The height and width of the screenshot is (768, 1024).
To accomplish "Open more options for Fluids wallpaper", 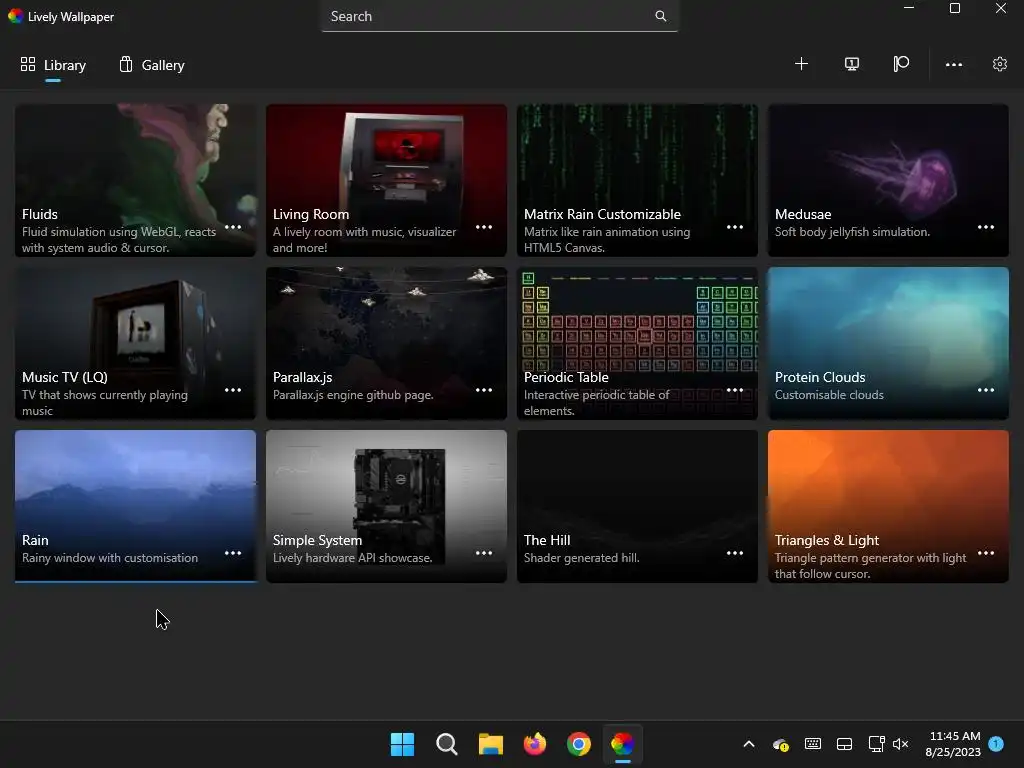I will (233, 227).
